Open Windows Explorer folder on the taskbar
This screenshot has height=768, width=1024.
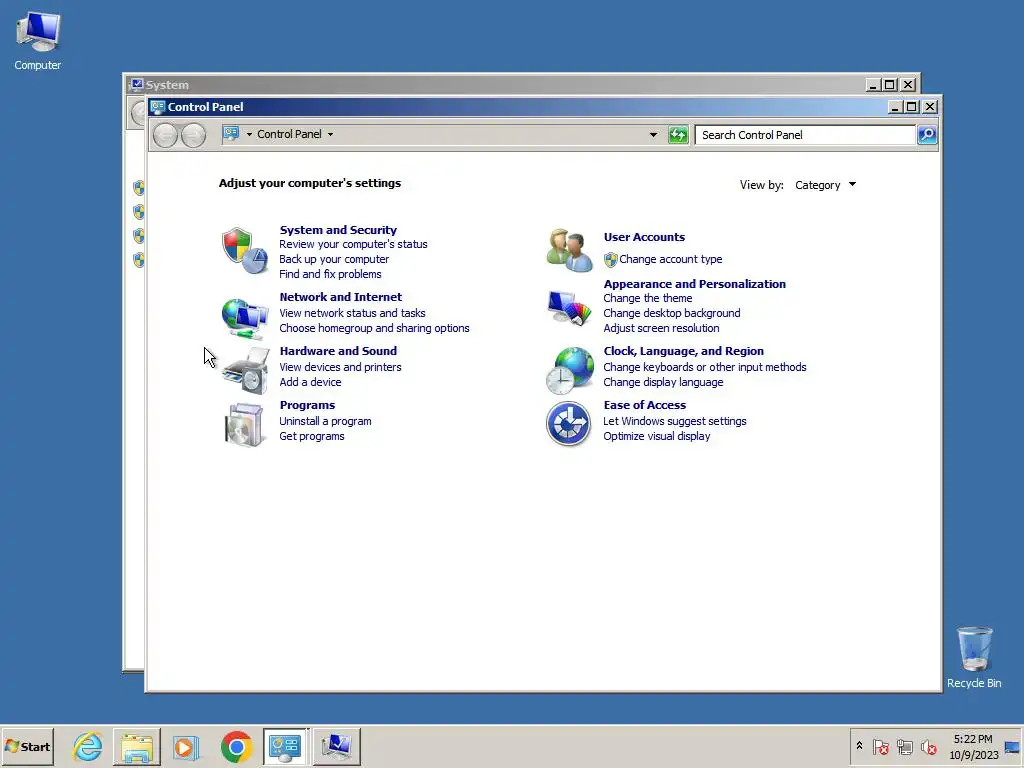tap(136, 747)
